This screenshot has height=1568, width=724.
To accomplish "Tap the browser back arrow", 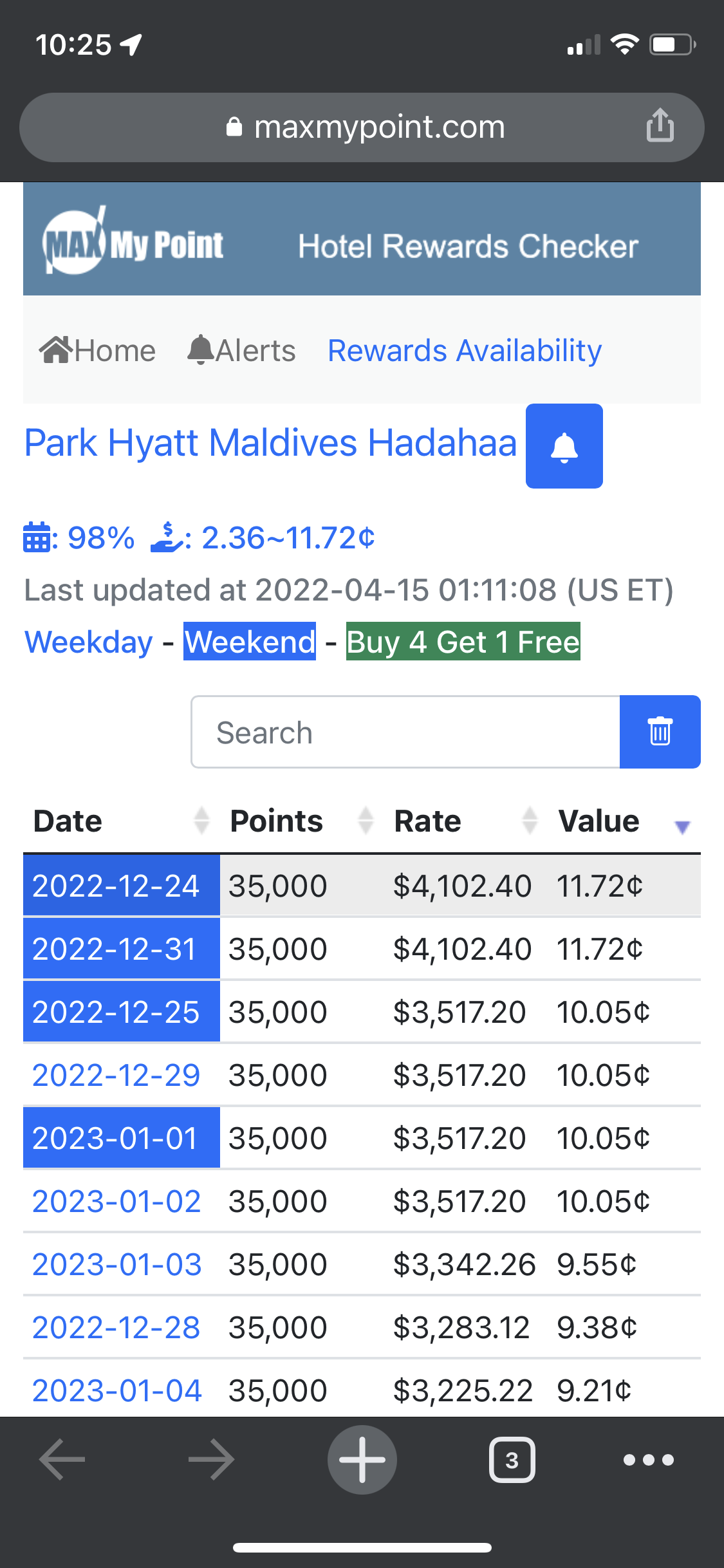I will tap(62, 1459).
